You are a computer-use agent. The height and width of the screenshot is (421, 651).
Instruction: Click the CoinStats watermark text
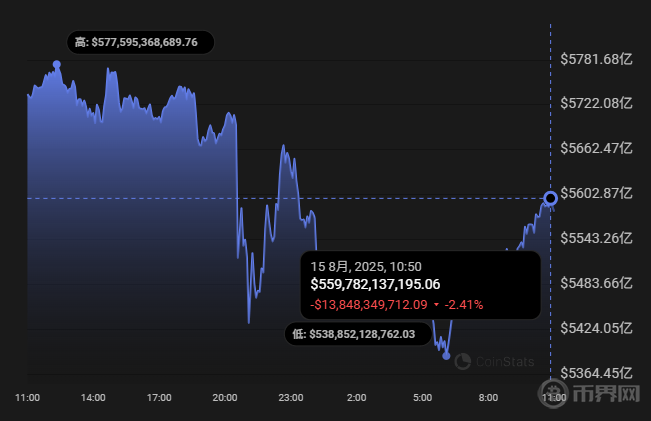point(504,362)
